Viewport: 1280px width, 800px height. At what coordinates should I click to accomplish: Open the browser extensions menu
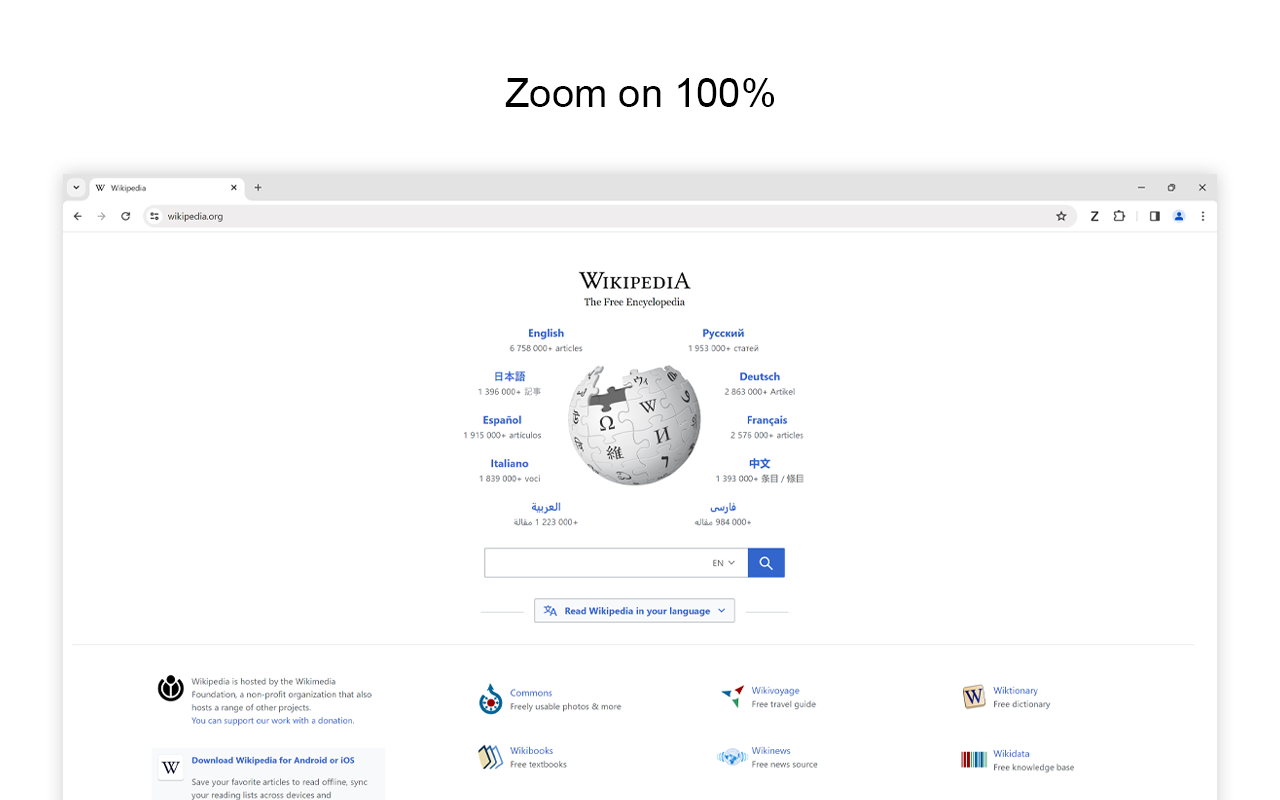(1119, 216)
